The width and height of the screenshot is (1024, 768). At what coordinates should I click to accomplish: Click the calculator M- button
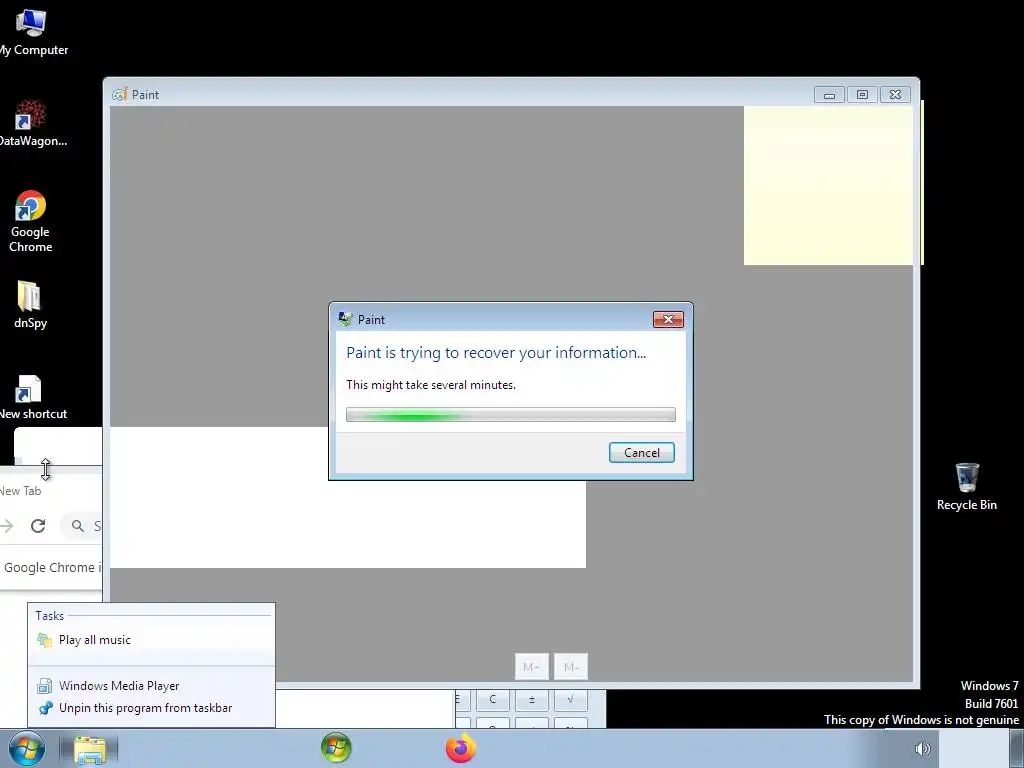(x=571, y=667)
